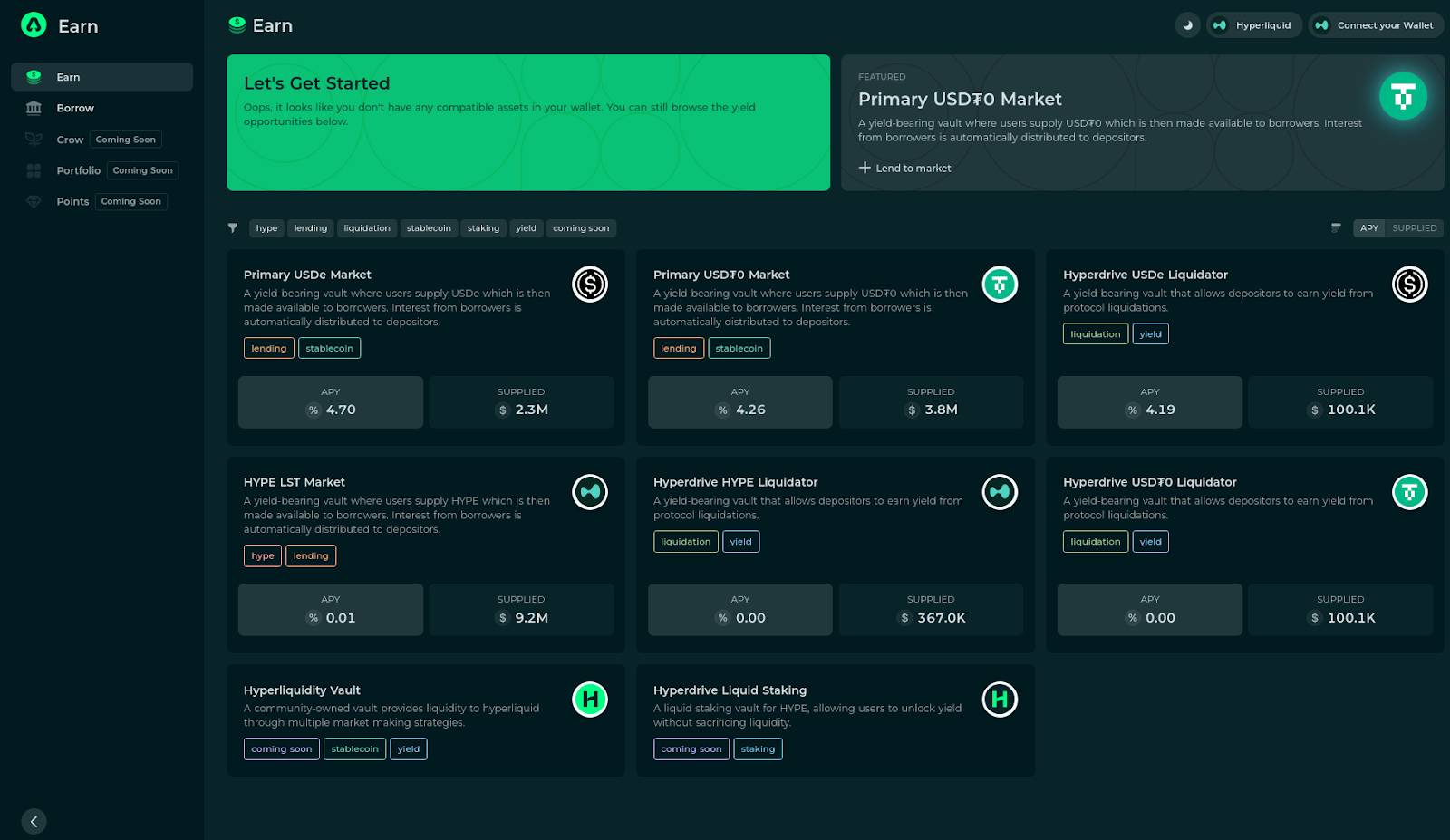Open the Hyperdrive USDe Liquidator card title
The height and width of the screenshot is (840, 1450).
[x=1145, y=275]
